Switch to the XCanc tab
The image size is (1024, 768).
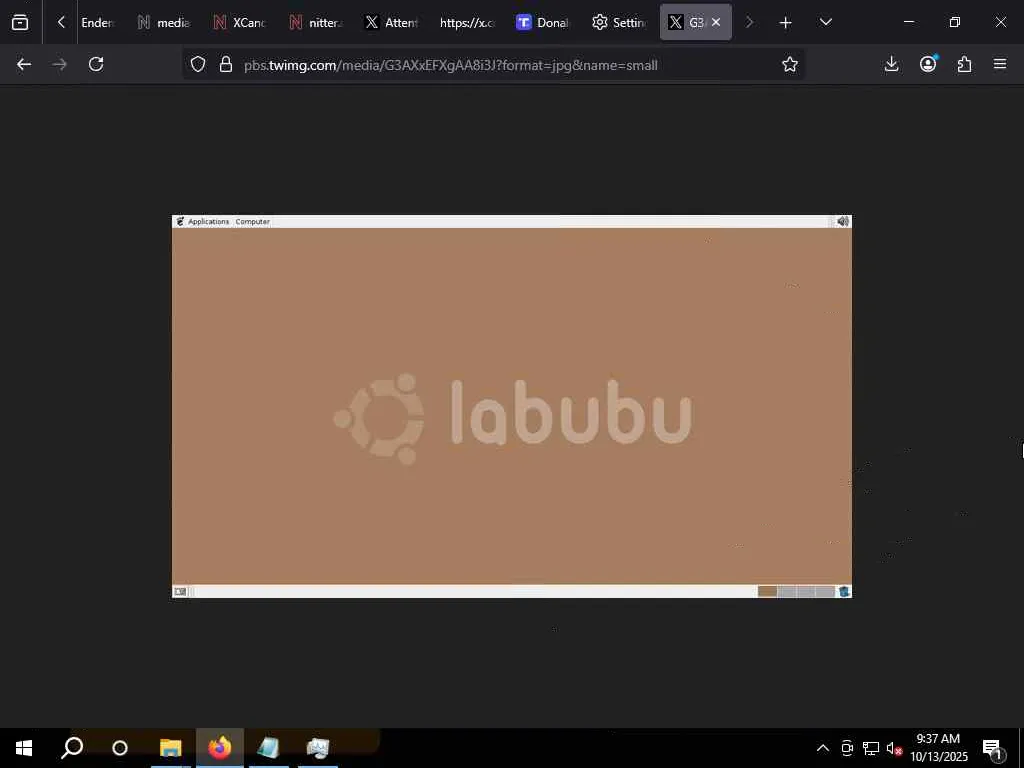[240, 22]
